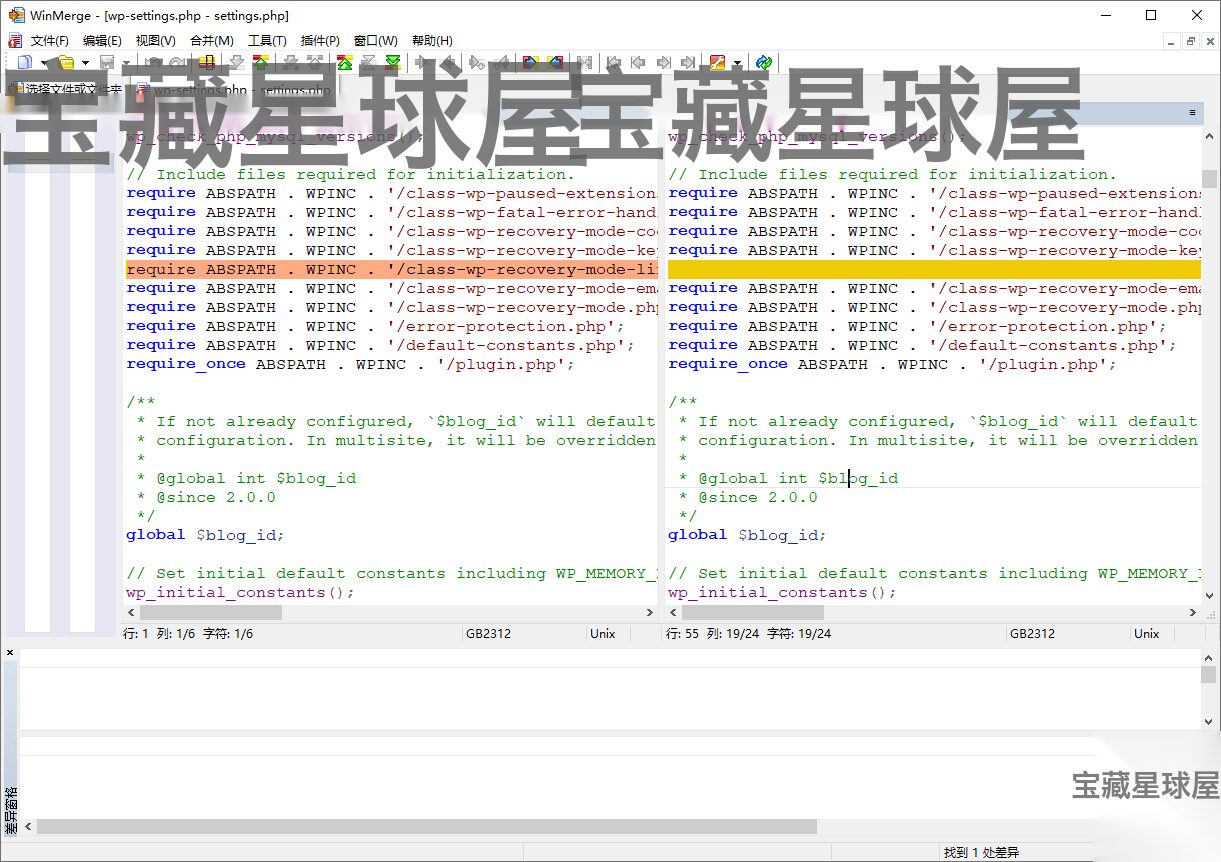
Task: Restore the child document window
Action: 1190,41
